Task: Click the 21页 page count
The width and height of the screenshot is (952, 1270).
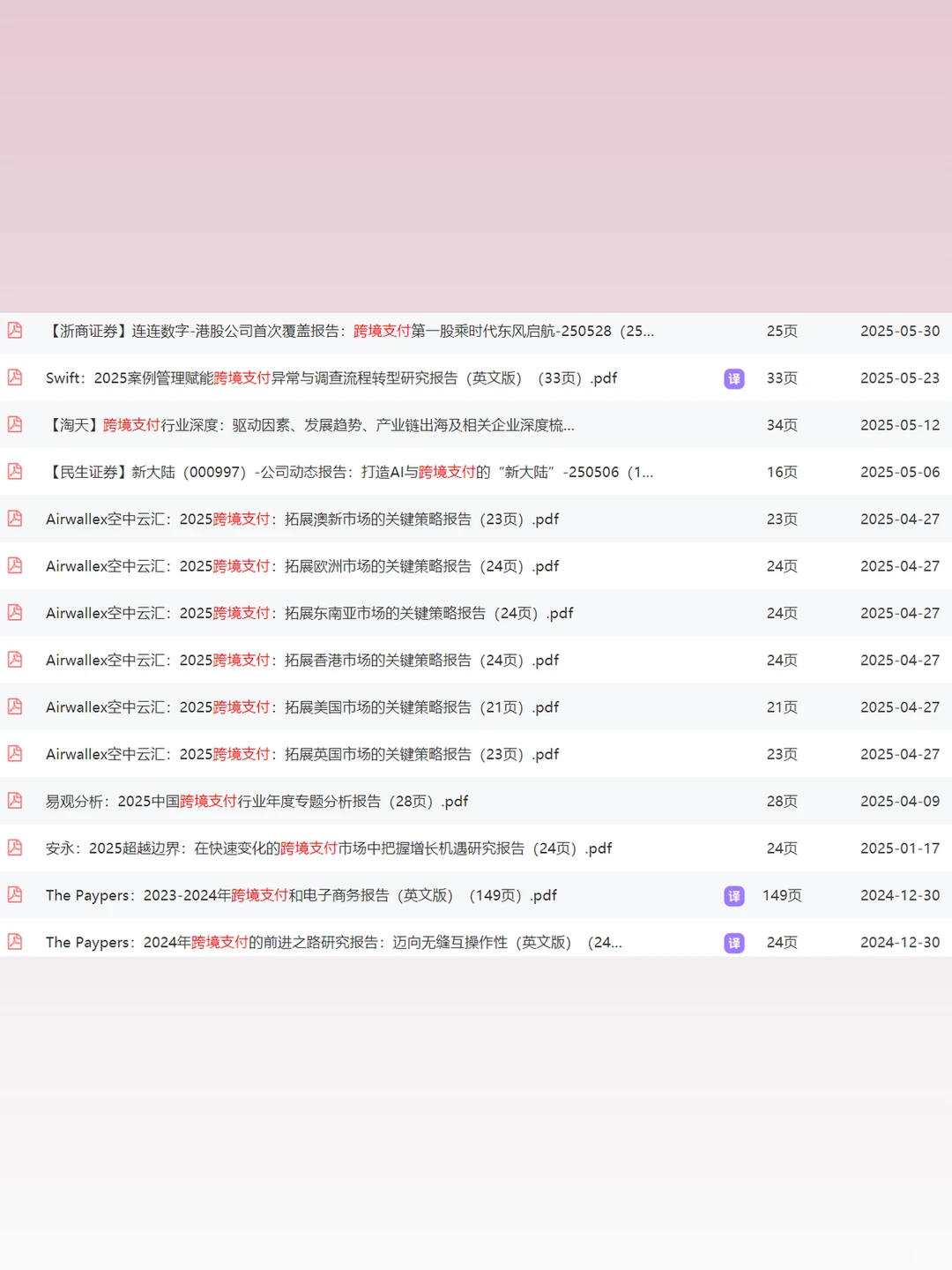Action: [782, 707]
